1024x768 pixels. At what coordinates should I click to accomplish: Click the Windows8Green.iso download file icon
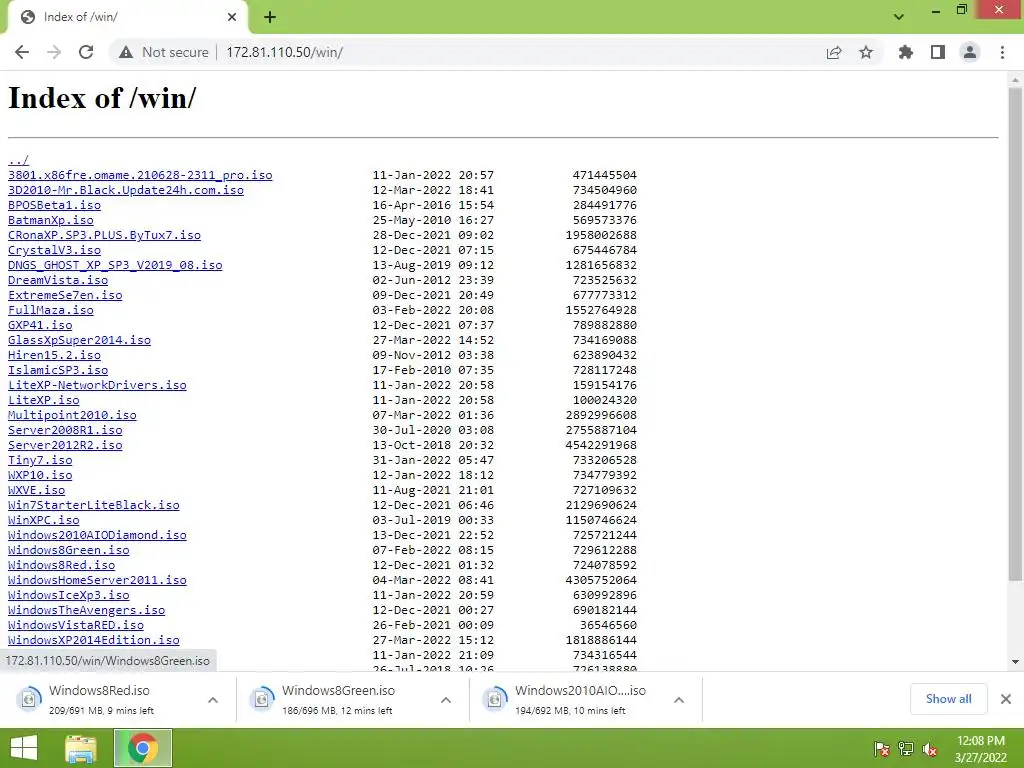point(262,699)
